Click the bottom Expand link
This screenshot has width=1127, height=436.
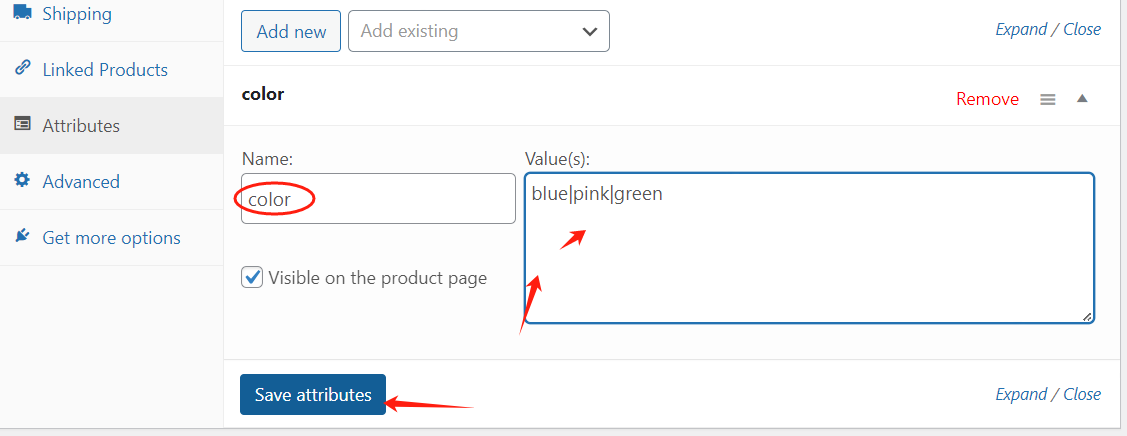pyautogui.click(x=1019, y=394)
